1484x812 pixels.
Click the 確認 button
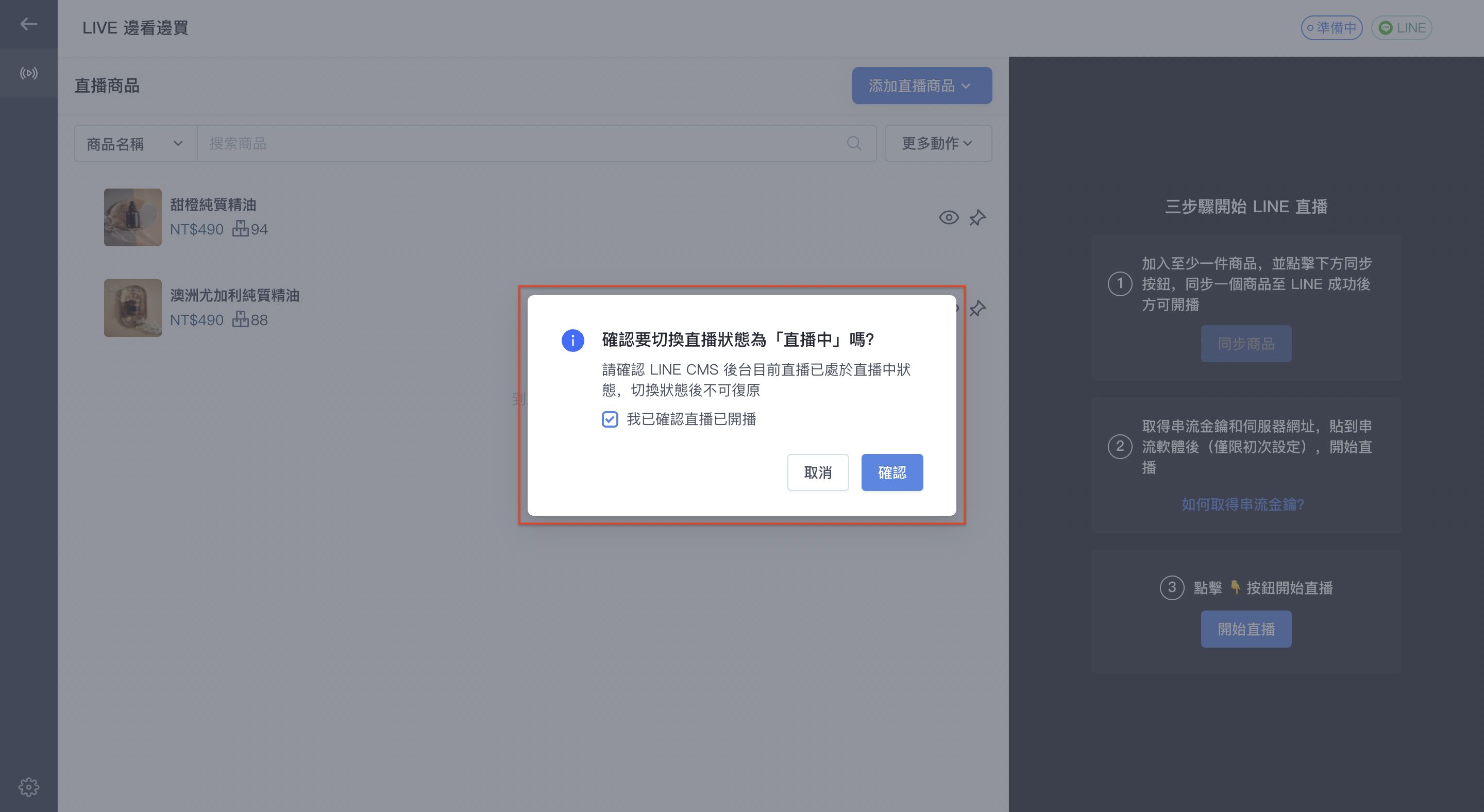pos(892,472)
